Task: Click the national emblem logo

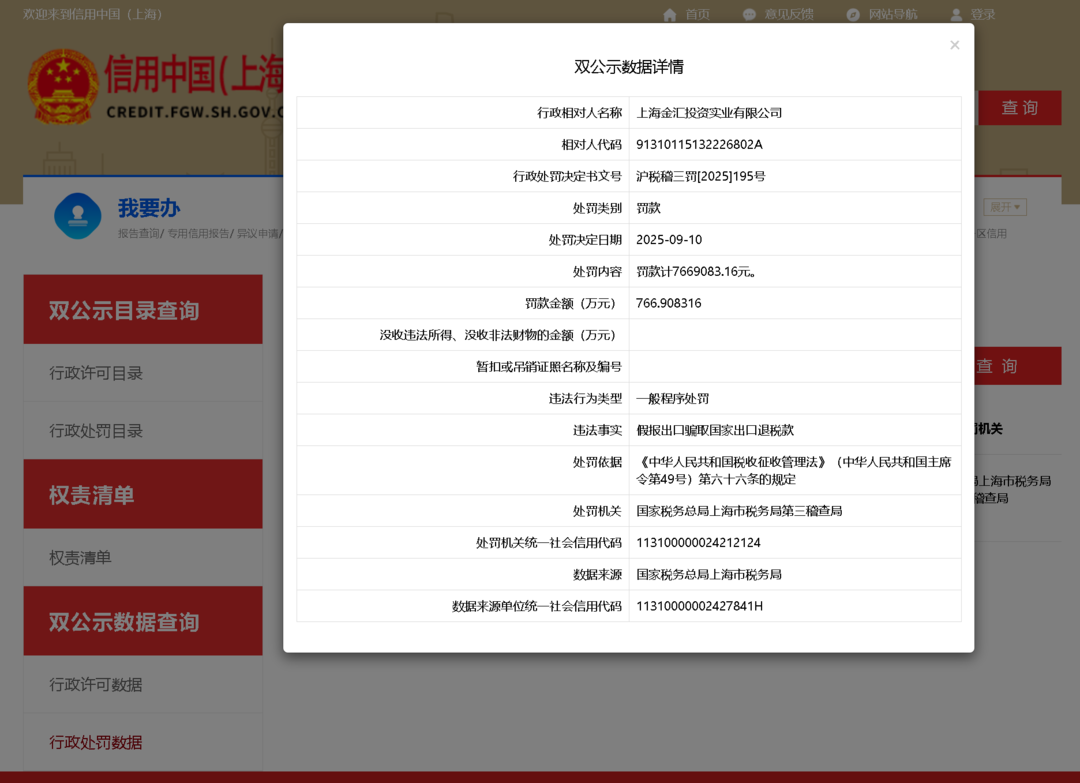Action: 63,86
